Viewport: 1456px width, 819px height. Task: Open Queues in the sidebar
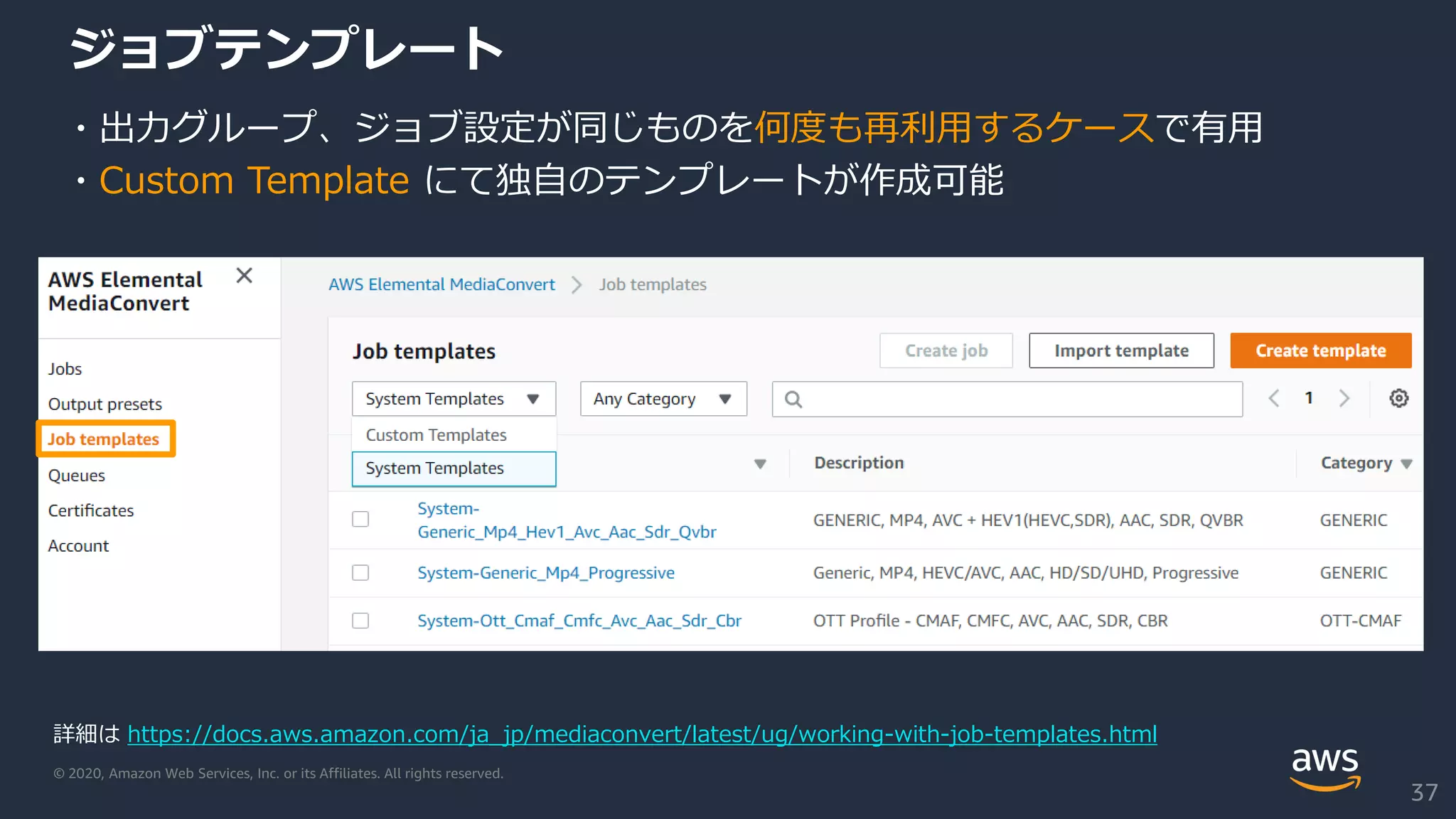tap(77, 476)
